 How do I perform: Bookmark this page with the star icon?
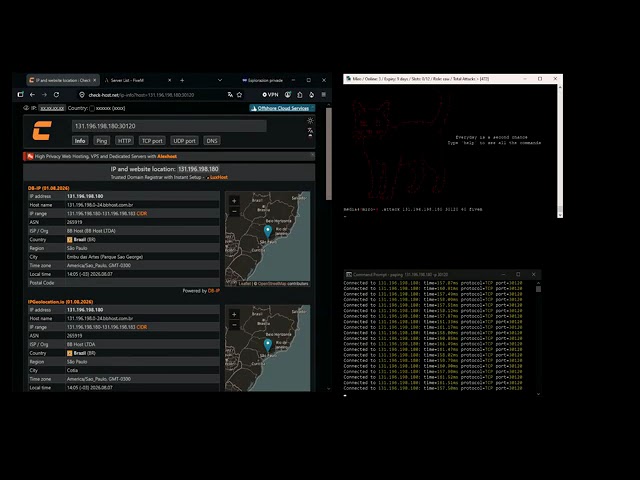pos(240,95)
